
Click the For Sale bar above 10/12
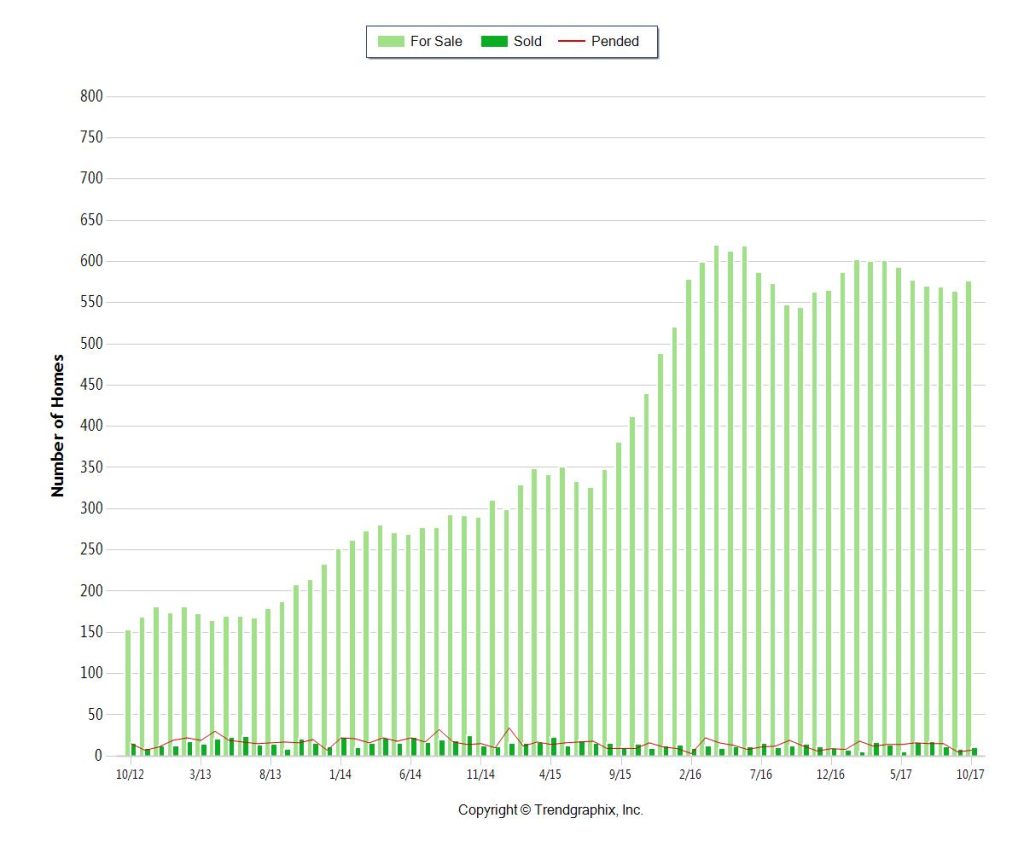pyautogui.click(x=128, y=693)
